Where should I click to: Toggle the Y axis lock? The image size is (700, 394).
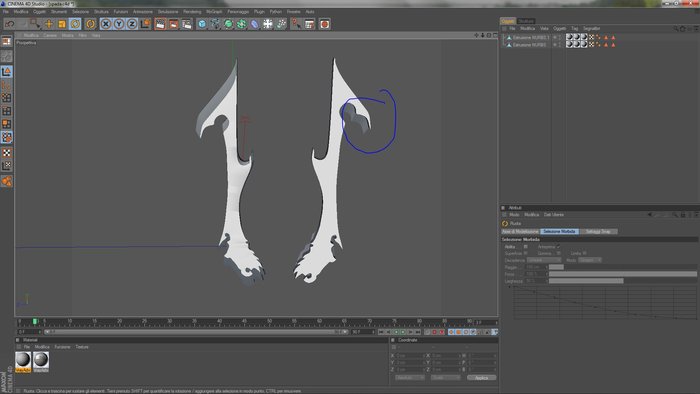click(119, 24)
